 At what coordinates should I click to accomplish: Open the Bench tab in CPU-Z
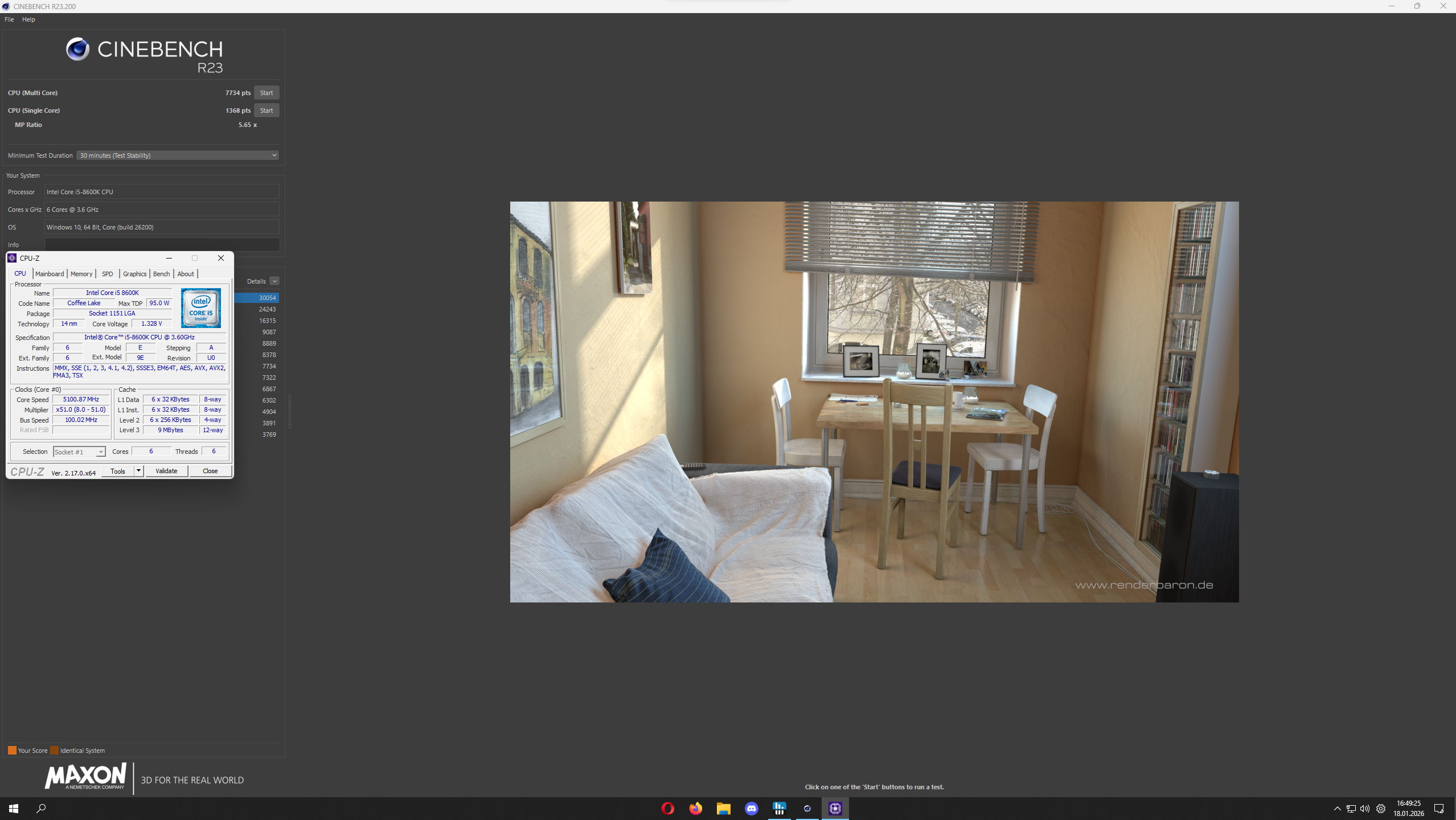pos(161,274)
